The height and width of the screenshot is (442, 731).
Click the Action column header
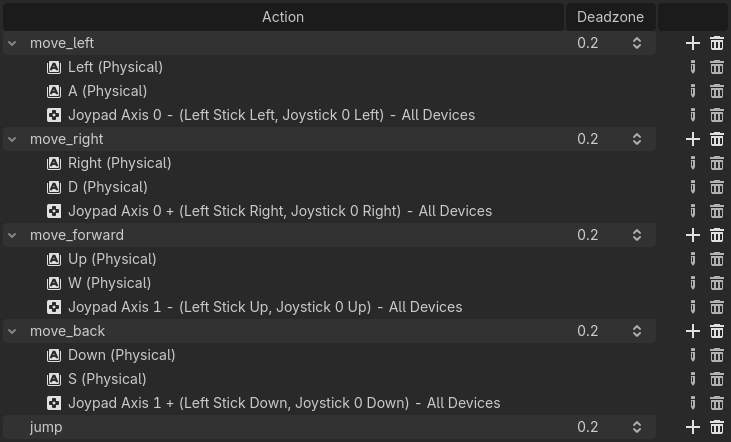coord(283,16)
